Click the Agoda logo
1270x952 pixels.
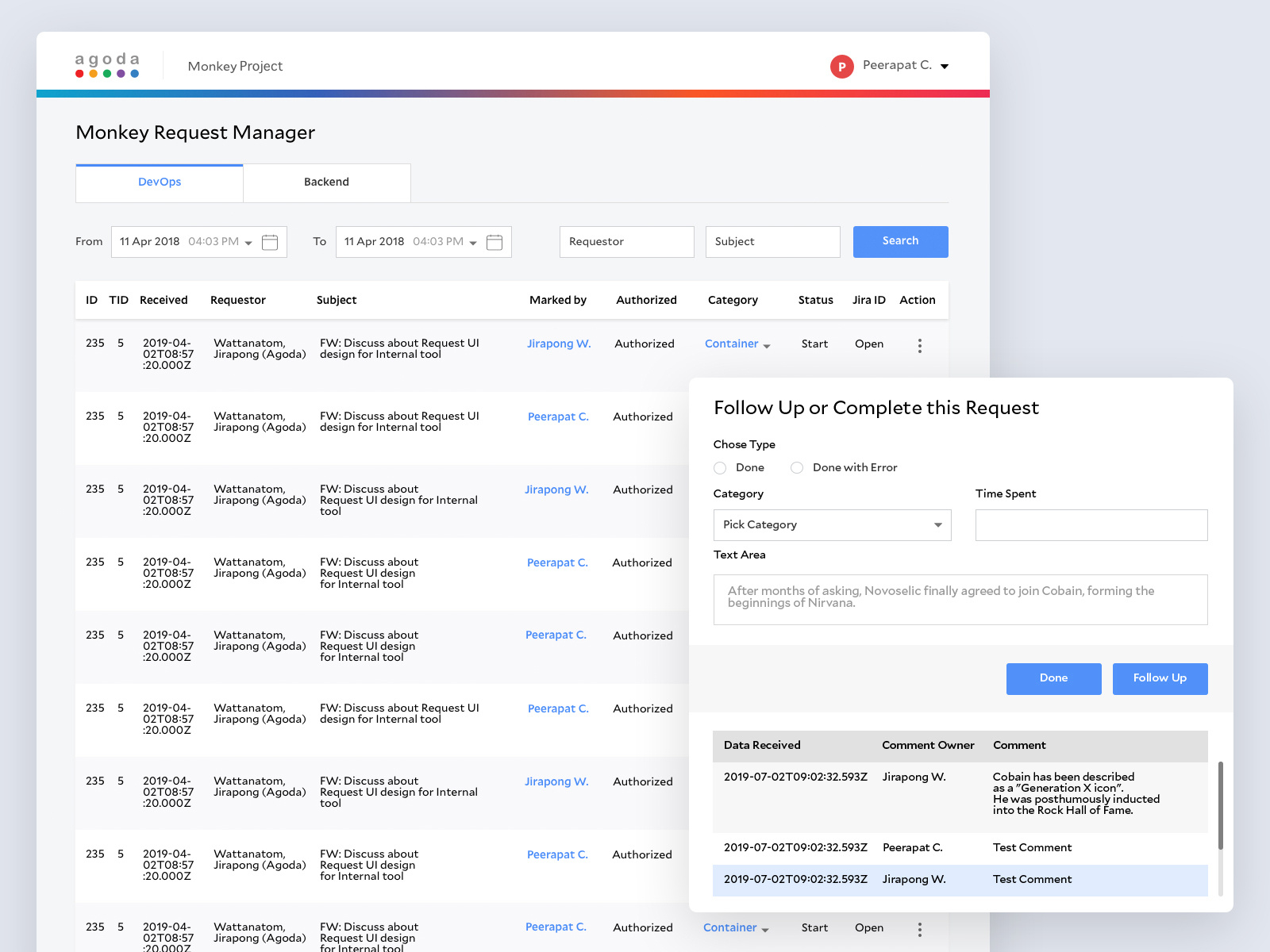[x=106, y=66]
